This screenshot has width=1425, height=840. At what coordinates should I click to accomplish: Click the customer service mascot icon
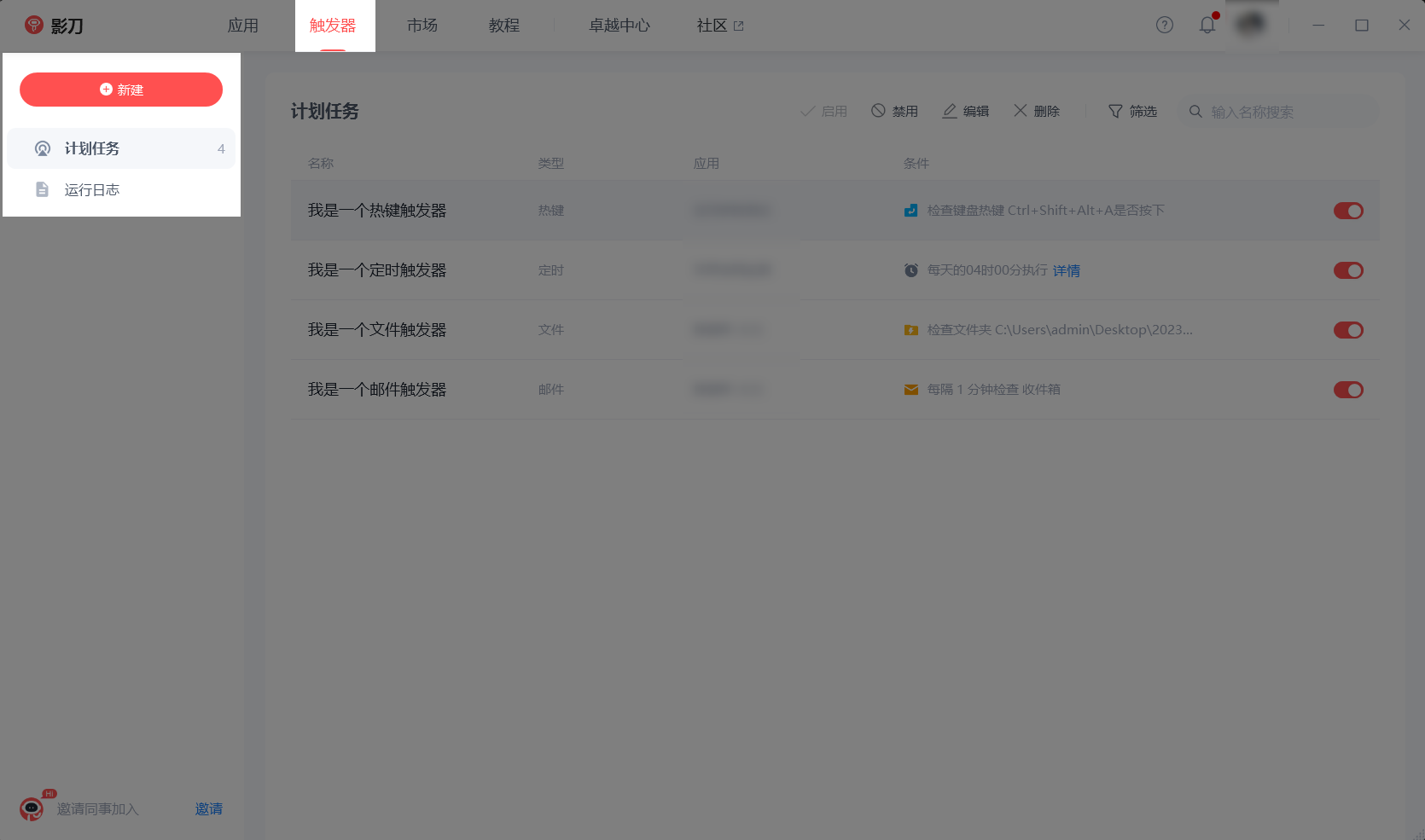(x=32, y=808)
